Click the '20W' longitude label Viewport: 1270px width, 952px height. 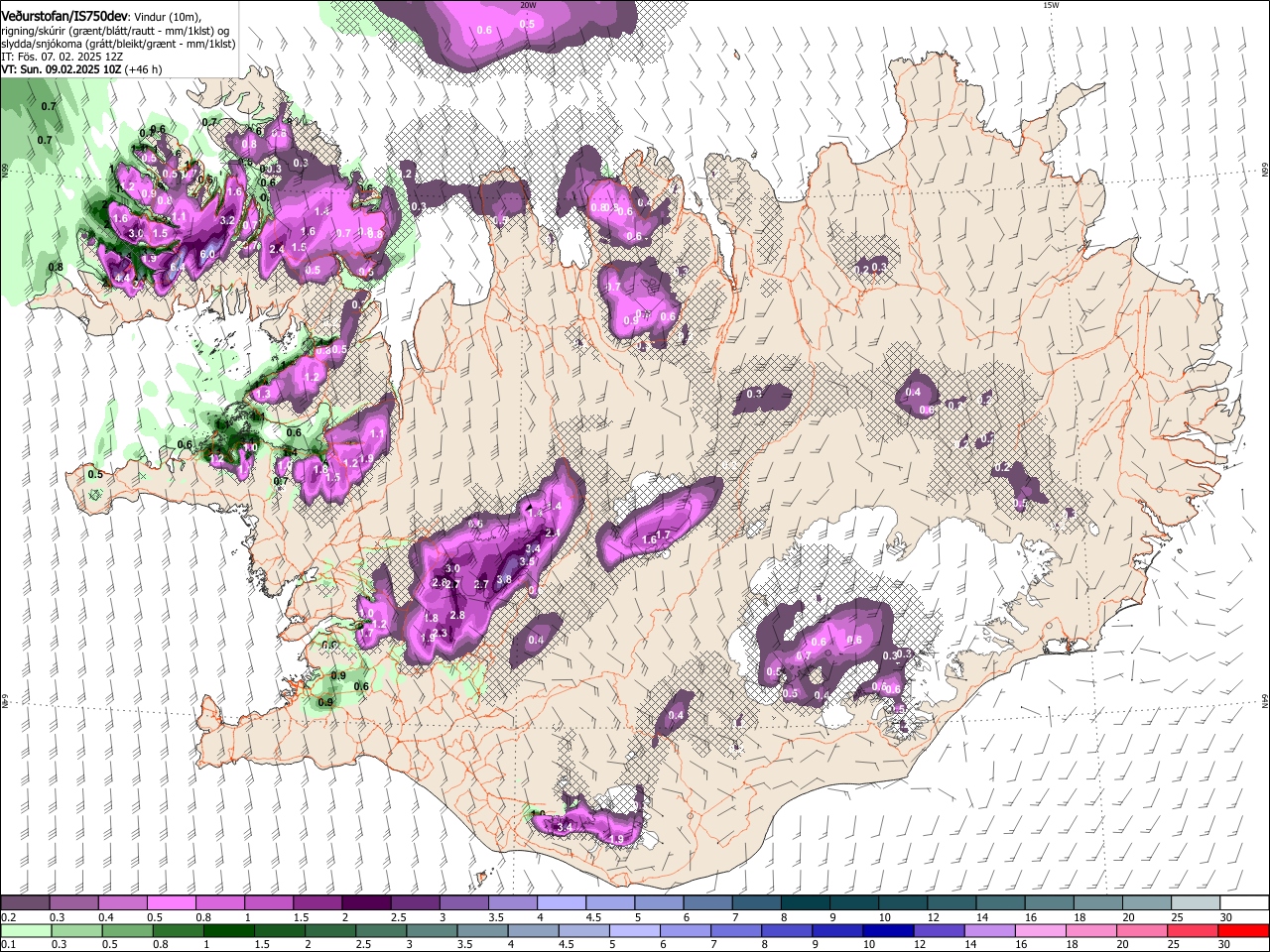527,5
